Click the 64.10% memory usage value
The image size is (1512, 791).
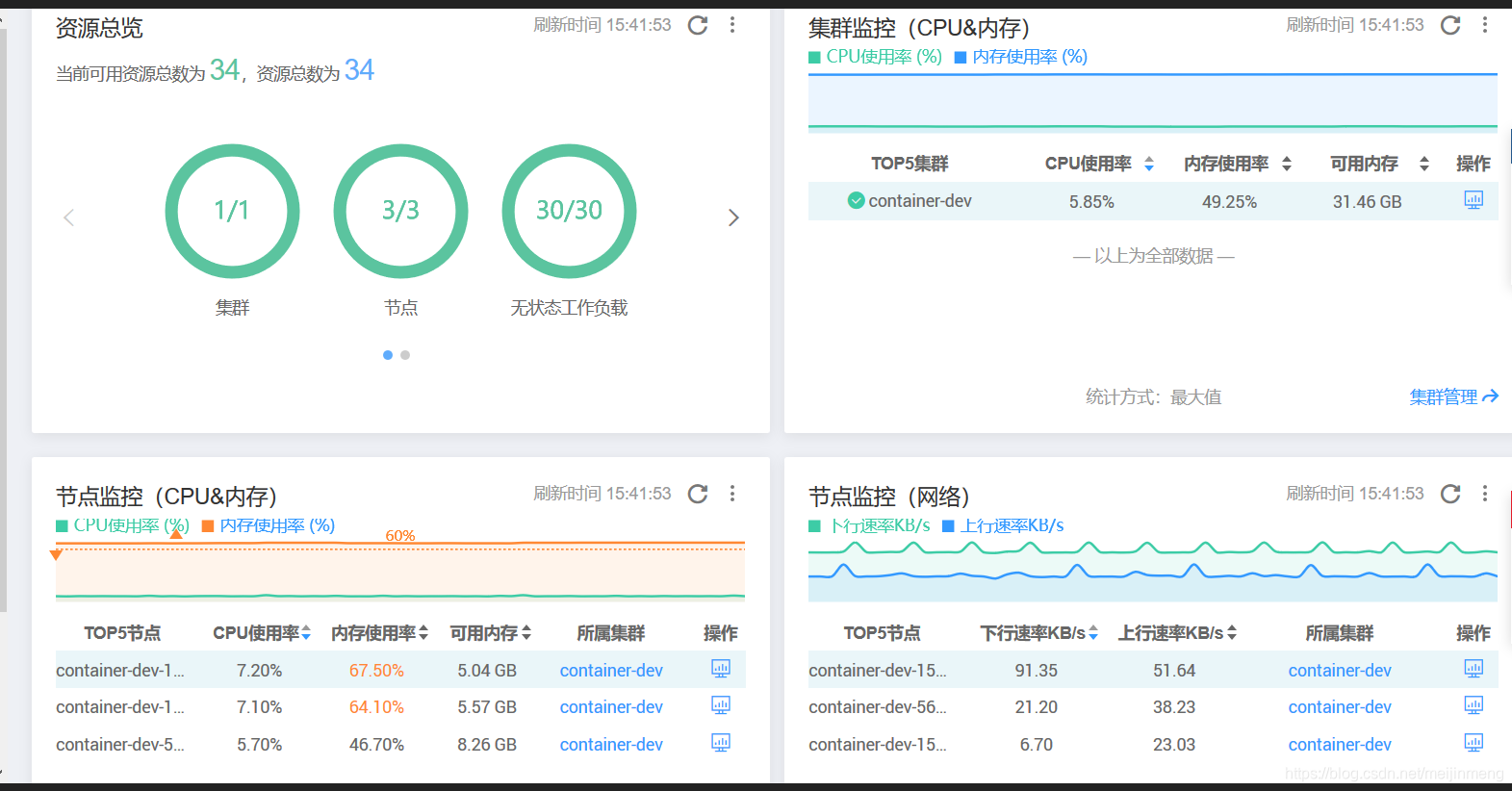pos(376,707)
